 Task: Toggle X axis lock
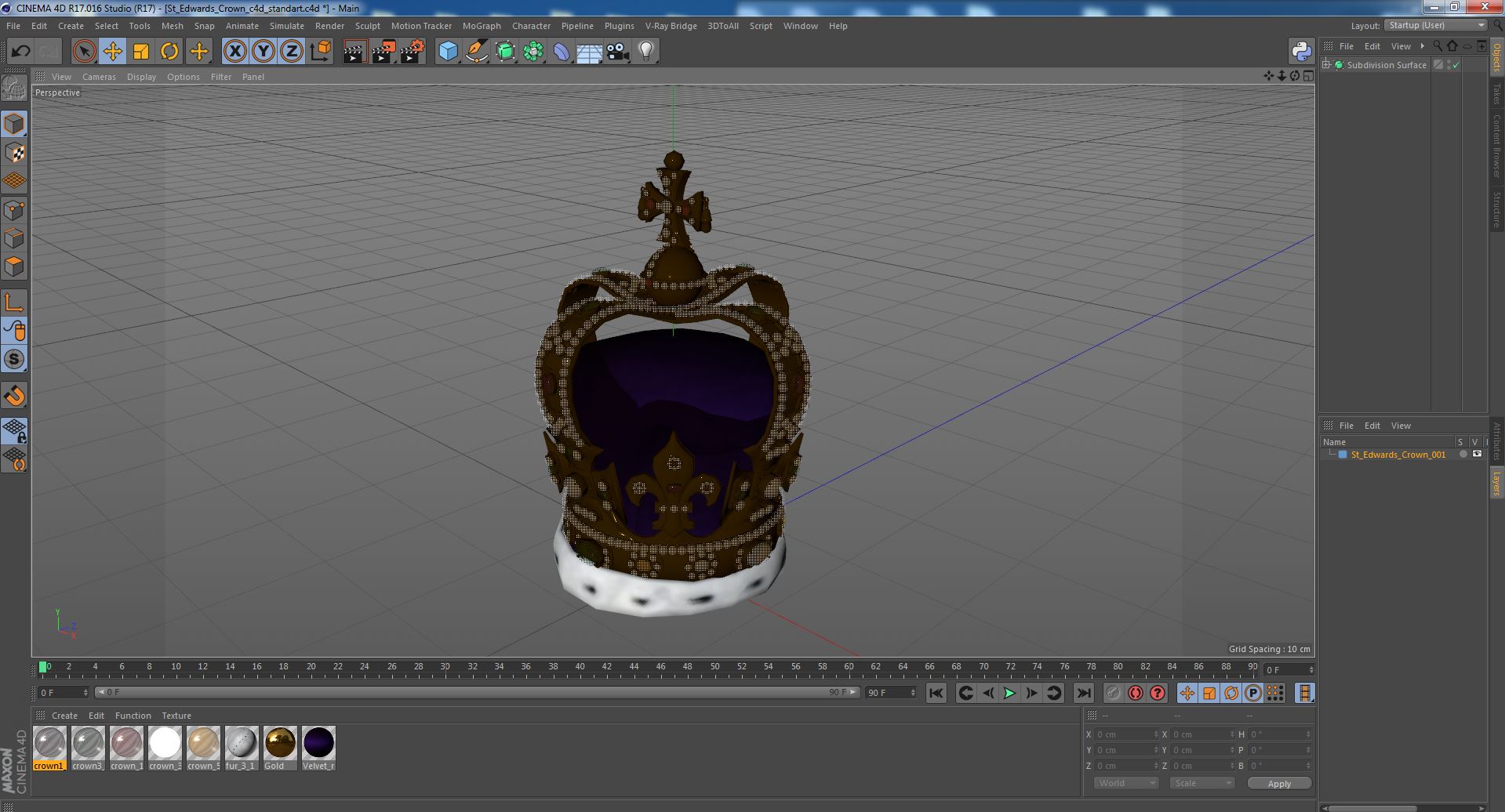pyautogui.click(x=234, y=52)
